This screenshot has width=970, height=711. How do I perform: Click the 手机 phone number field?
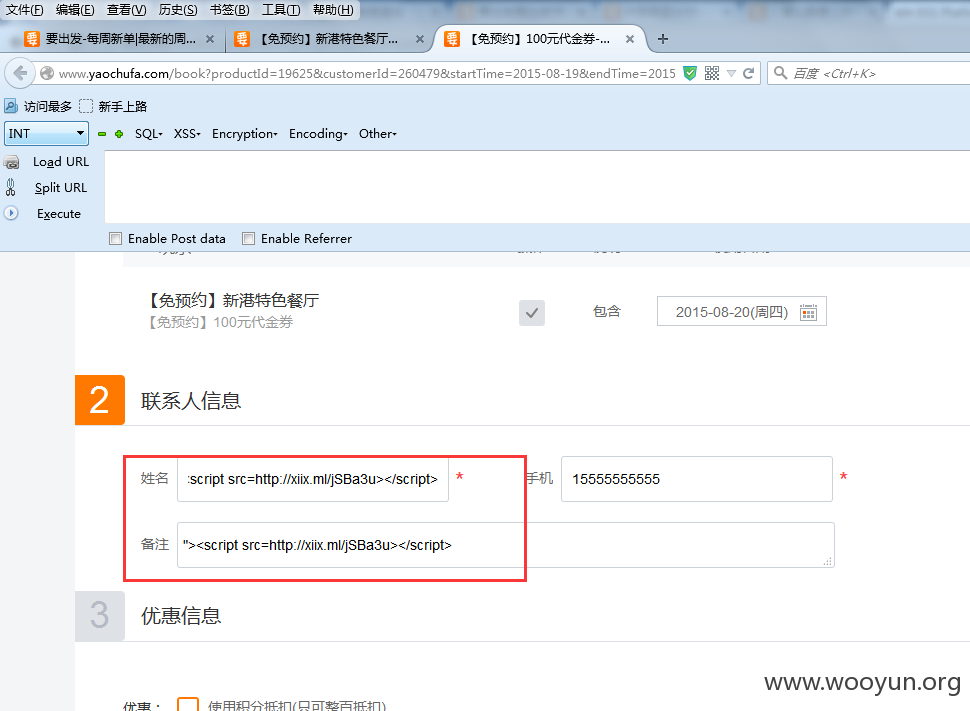[x=697, y=479]
